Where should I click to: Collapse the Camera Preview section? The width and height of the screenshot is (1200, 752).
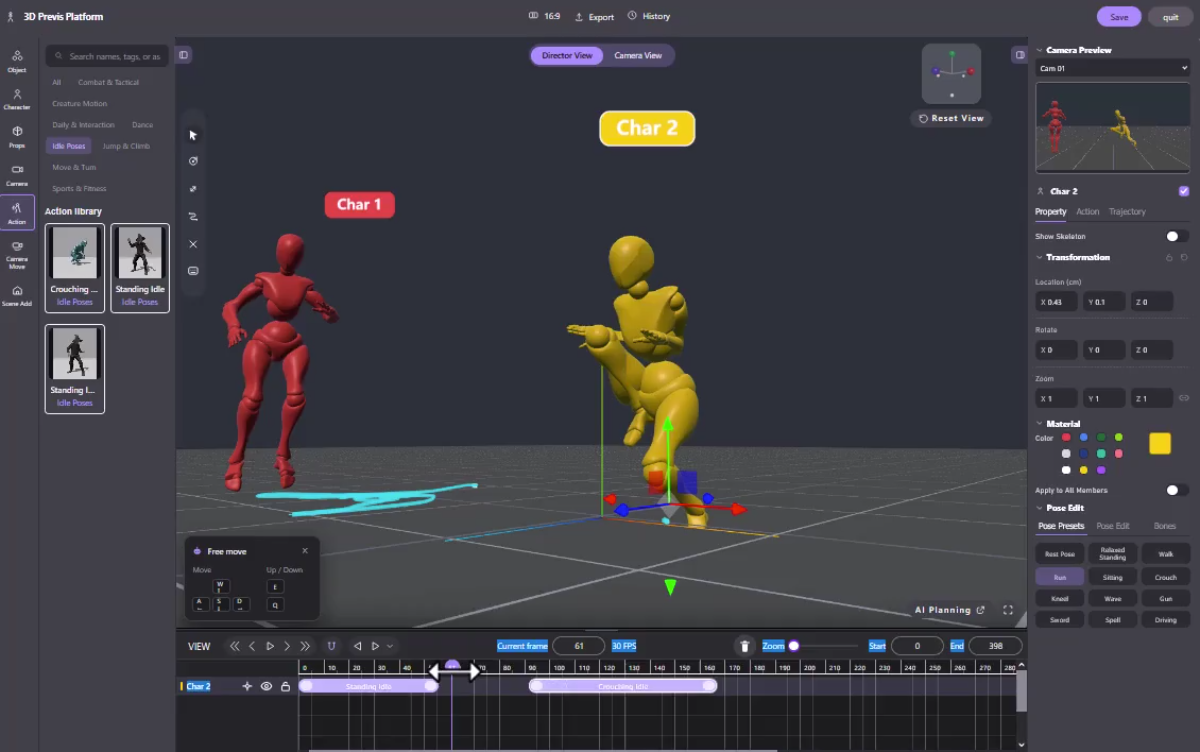1039,50
